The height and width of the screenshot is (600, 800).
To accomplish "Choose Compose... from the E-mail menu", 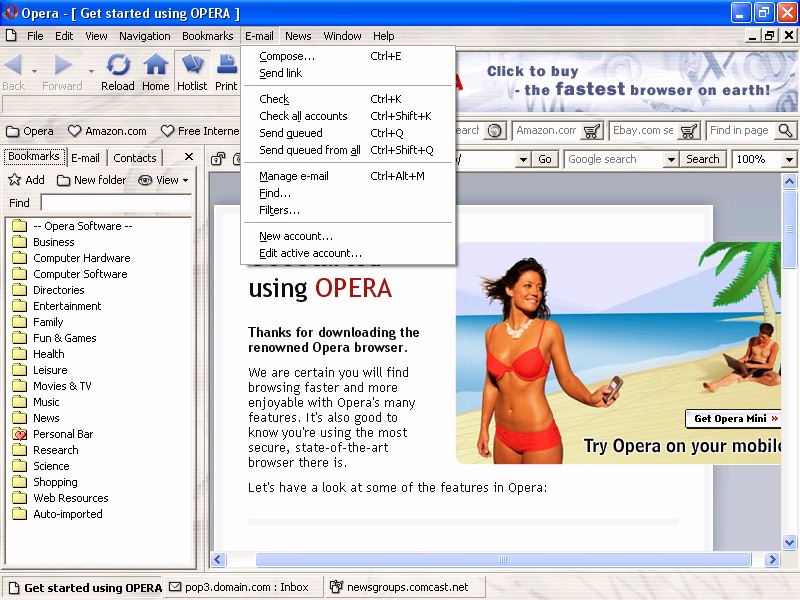I will click(286, 56).
